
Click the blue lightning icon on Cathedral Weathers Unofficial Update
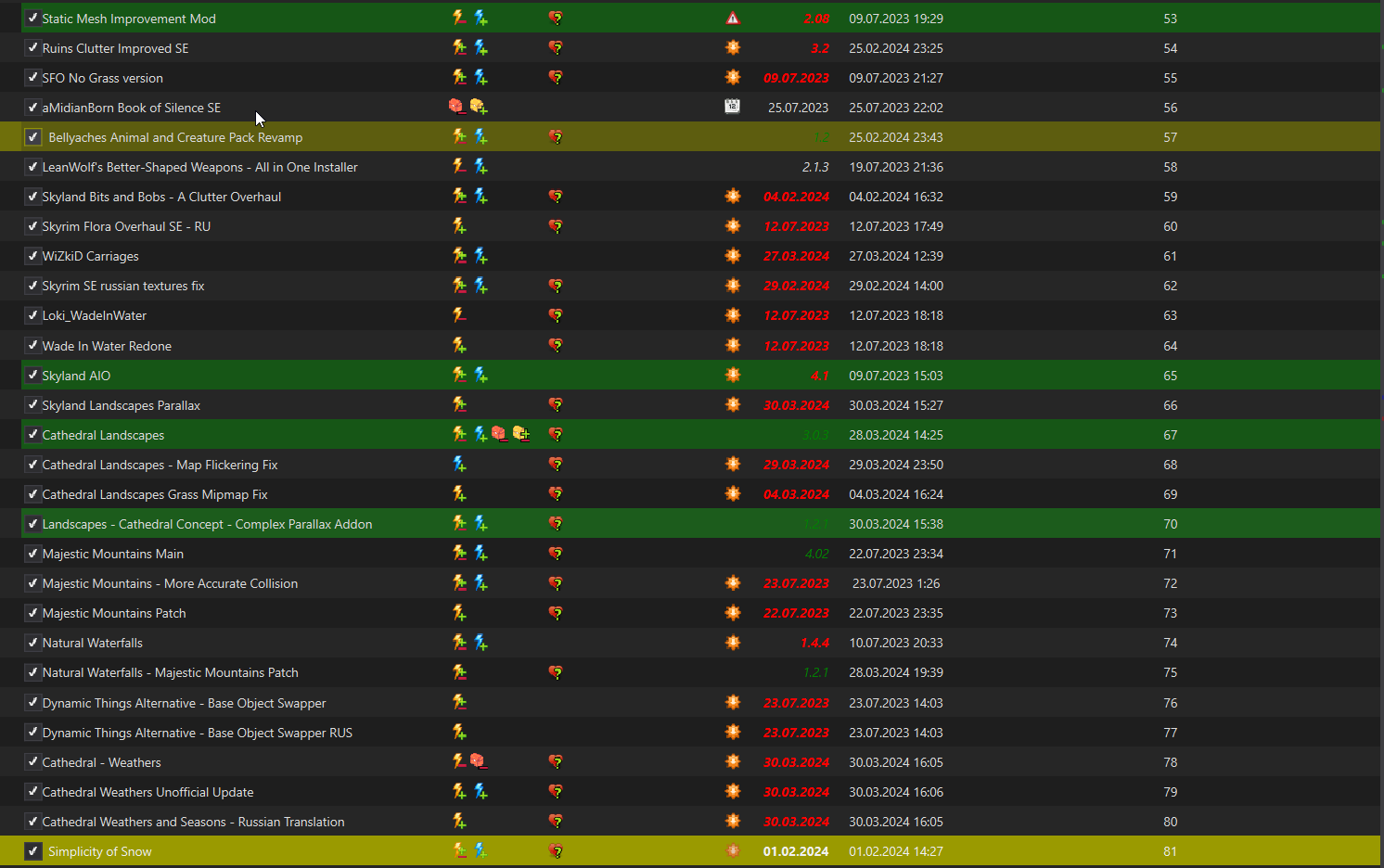[481, 791]
